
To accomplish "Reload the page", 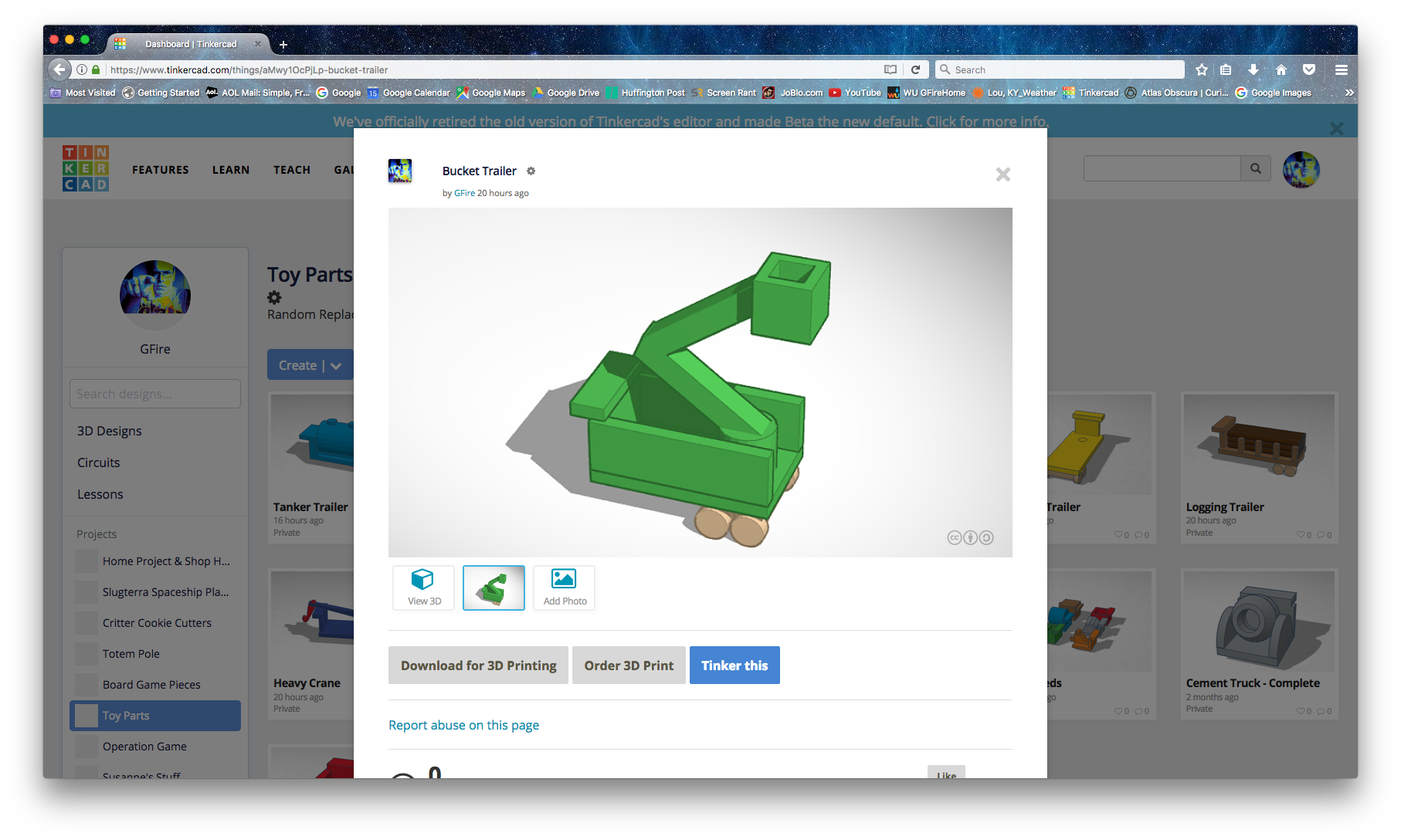I will coord(915,69).
